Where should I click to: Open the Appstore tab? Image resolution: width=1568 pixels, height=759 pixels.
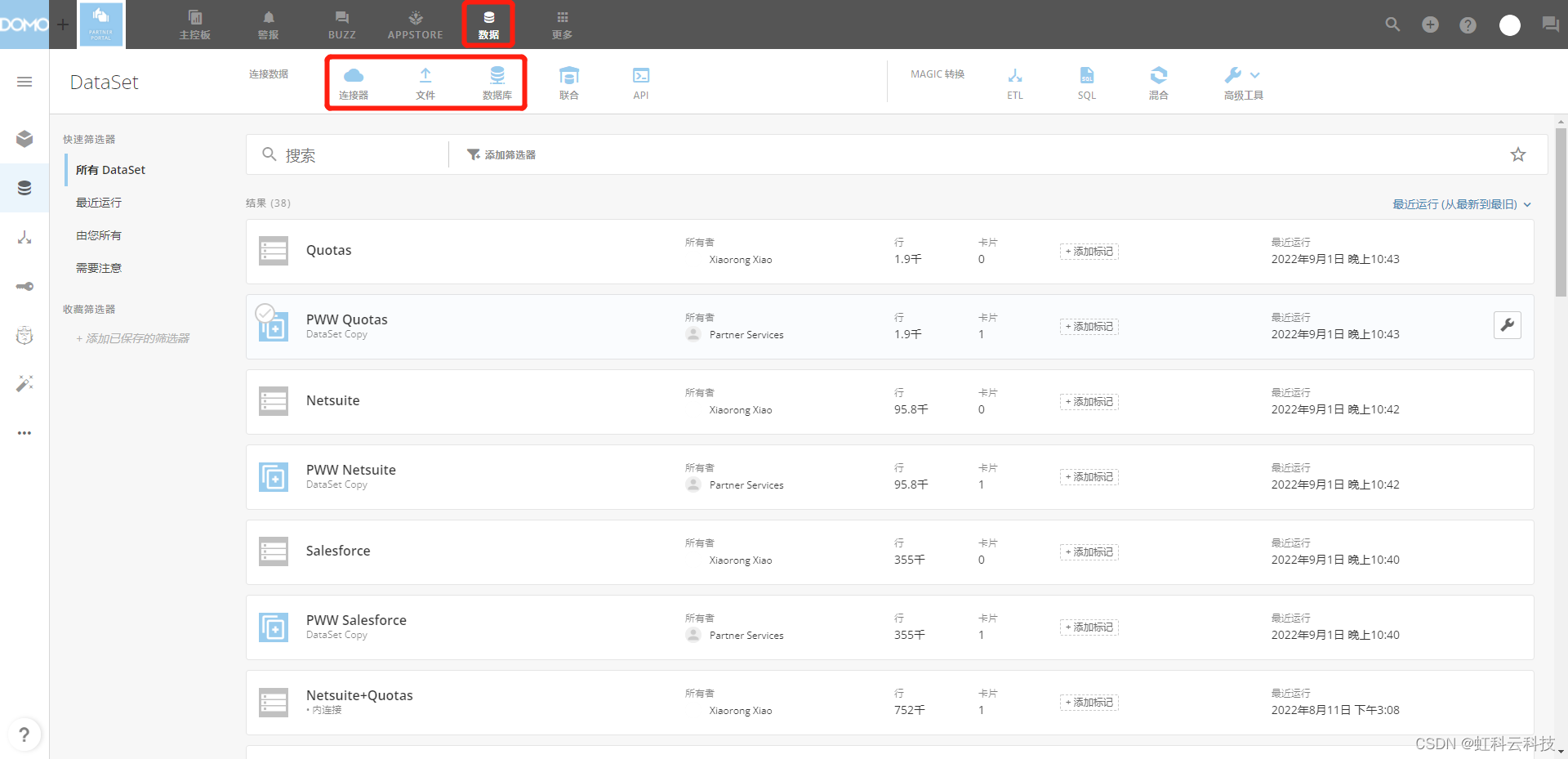[416, 25]
